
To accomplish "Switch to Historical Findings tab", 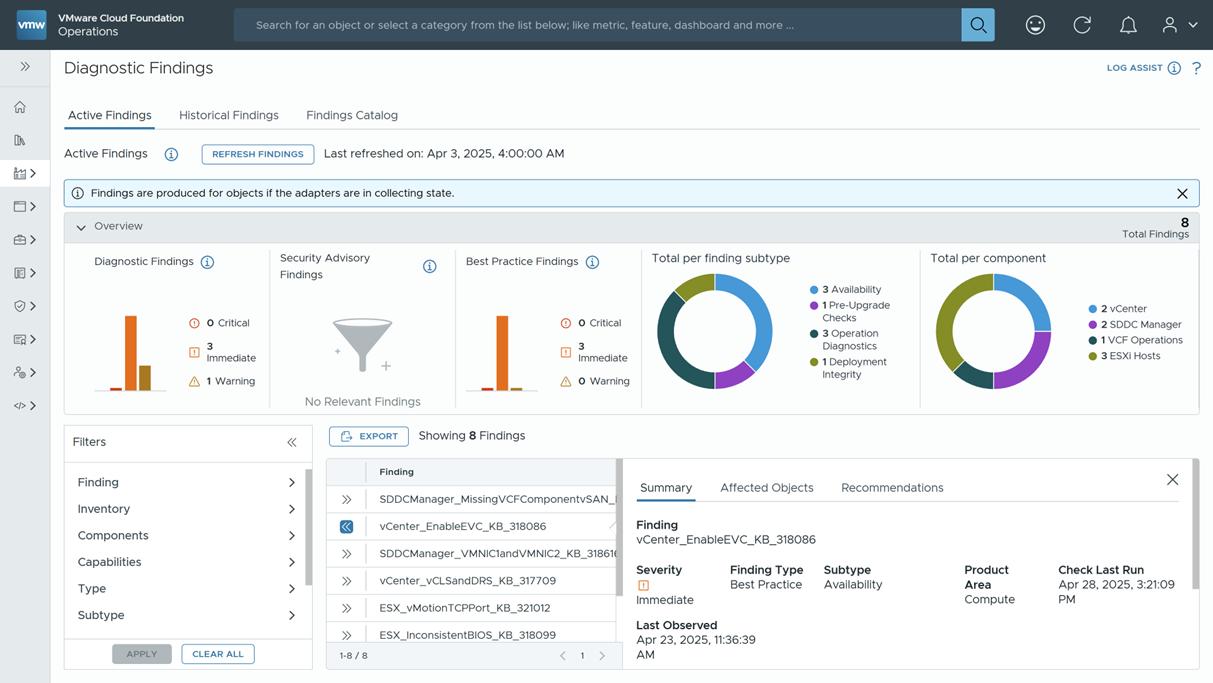I will click(229, 115).
